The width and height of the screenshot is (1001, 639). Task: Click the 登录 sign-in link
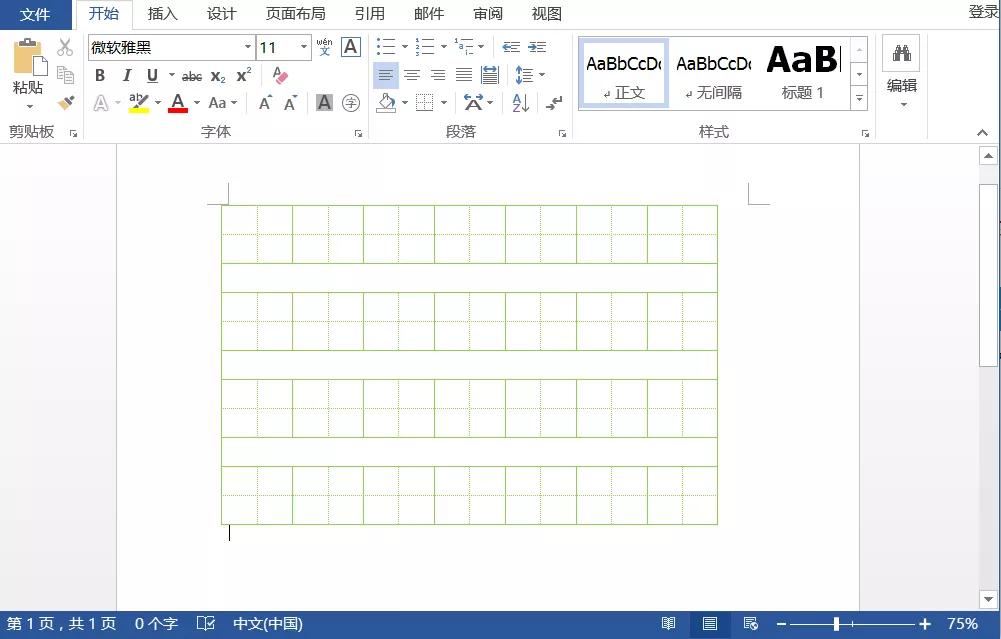(x=984, y=11)
